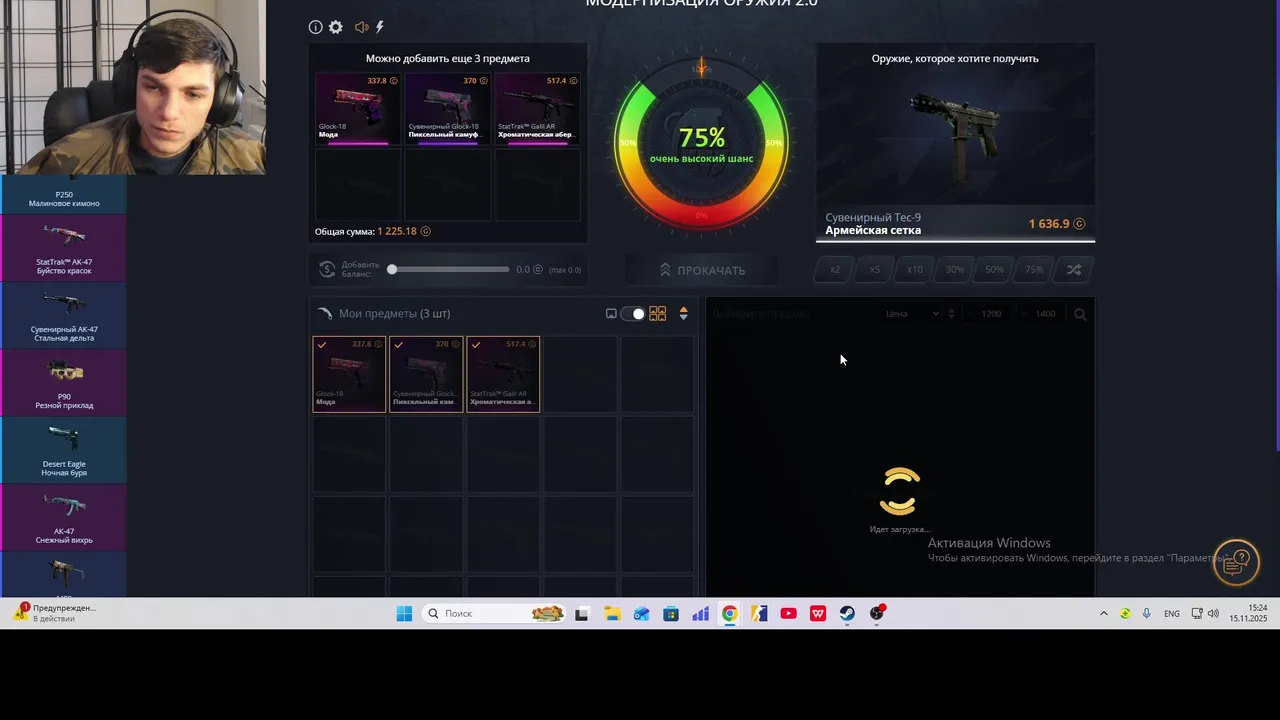Viewport: 1280px width, 720px height.
Task: Open settings gear next to info icon
Action: pos(336,27)
